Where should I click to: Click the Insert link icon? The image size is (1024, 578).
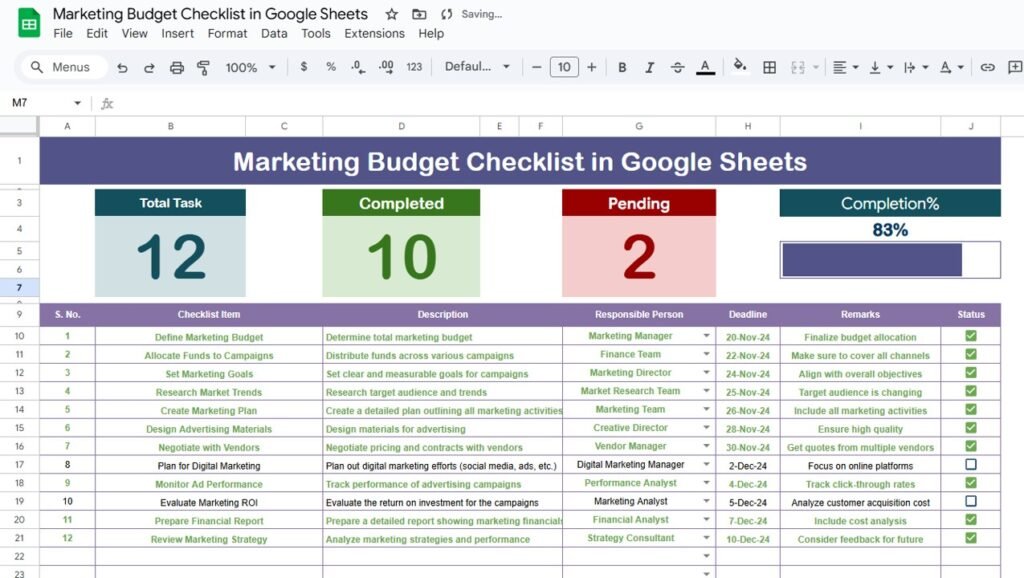pos(988,67)
